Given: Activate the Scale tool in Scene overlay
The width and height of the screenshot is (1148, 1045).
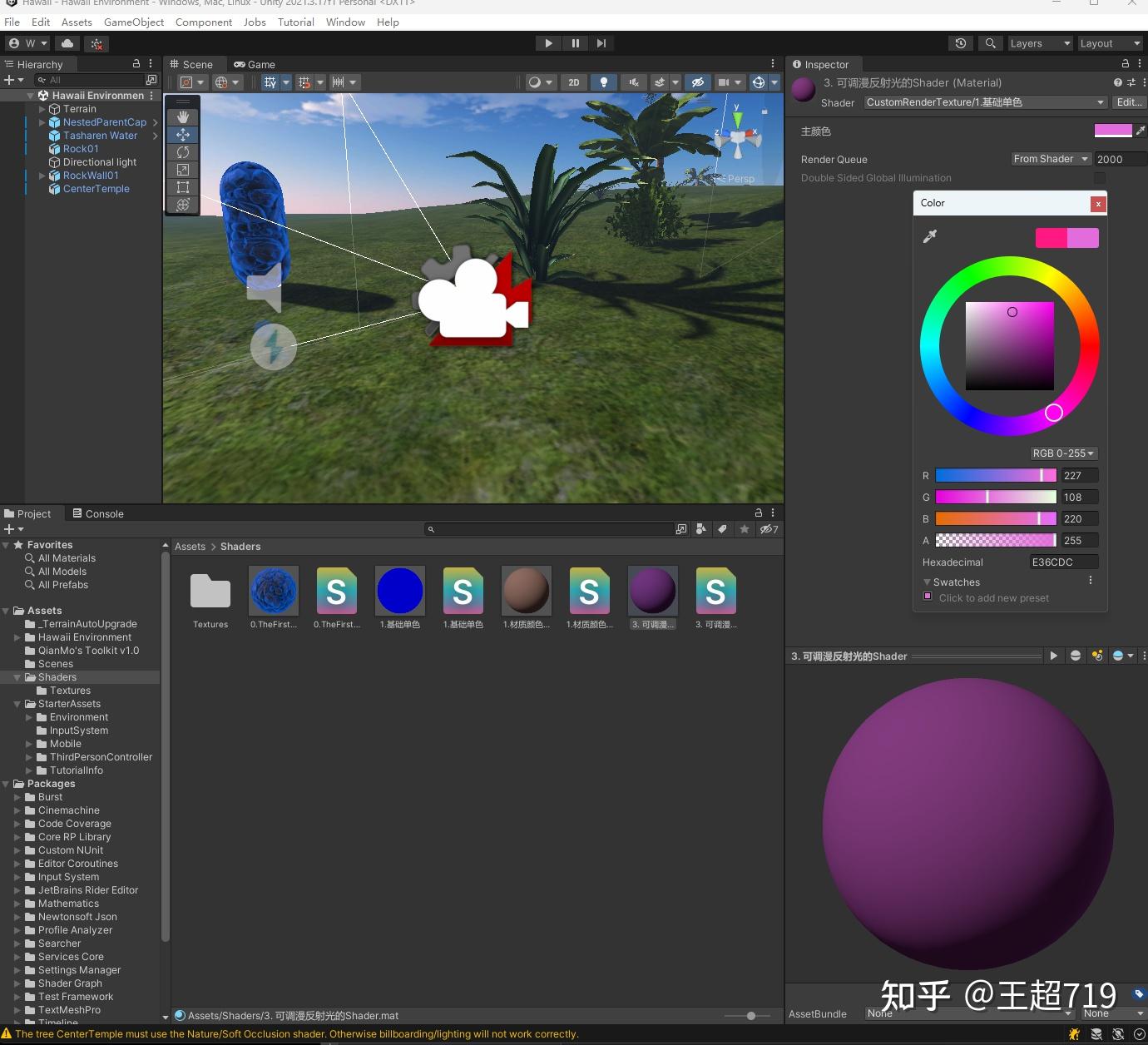Looking at the screenshot, I should [x=183, y=170].
